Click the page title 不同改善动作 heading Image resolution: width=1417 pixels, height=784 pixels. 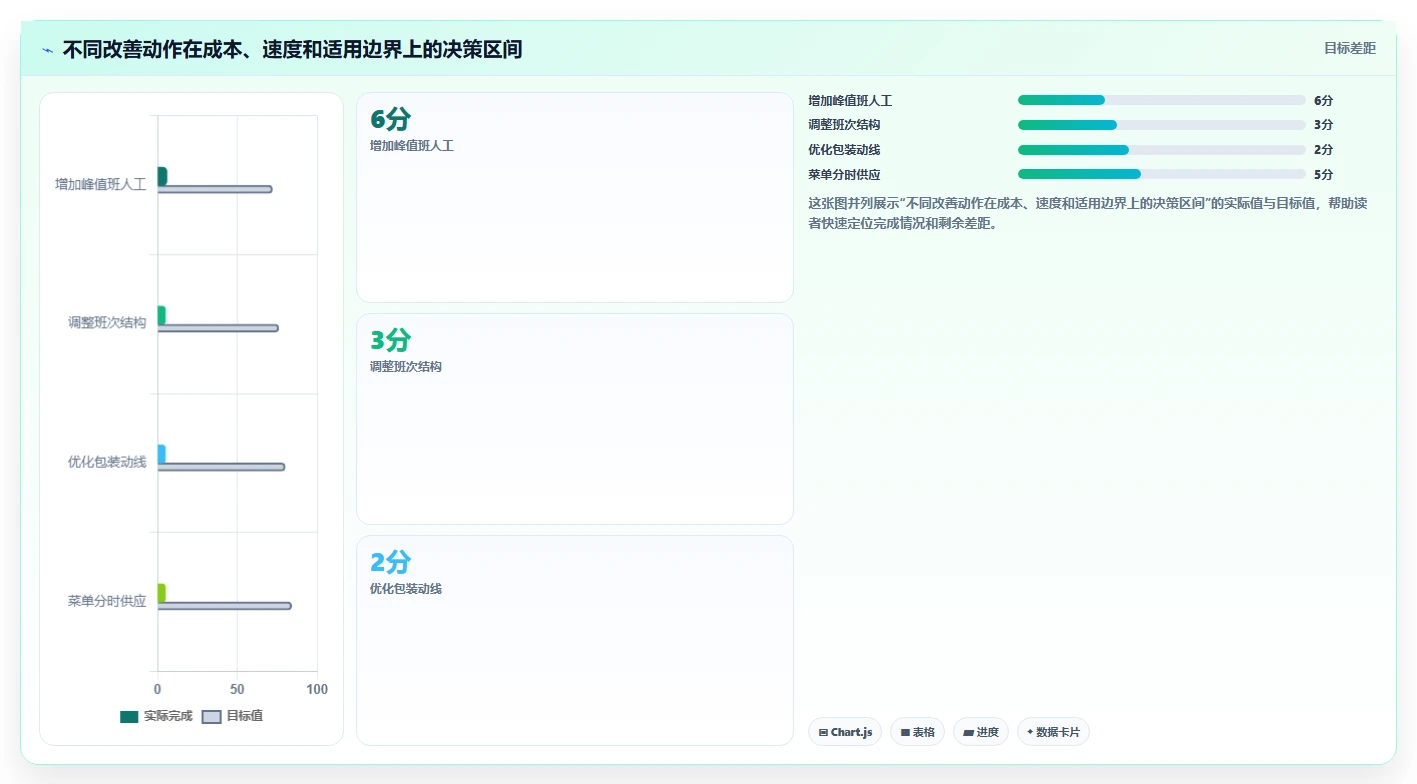point(292,49)
